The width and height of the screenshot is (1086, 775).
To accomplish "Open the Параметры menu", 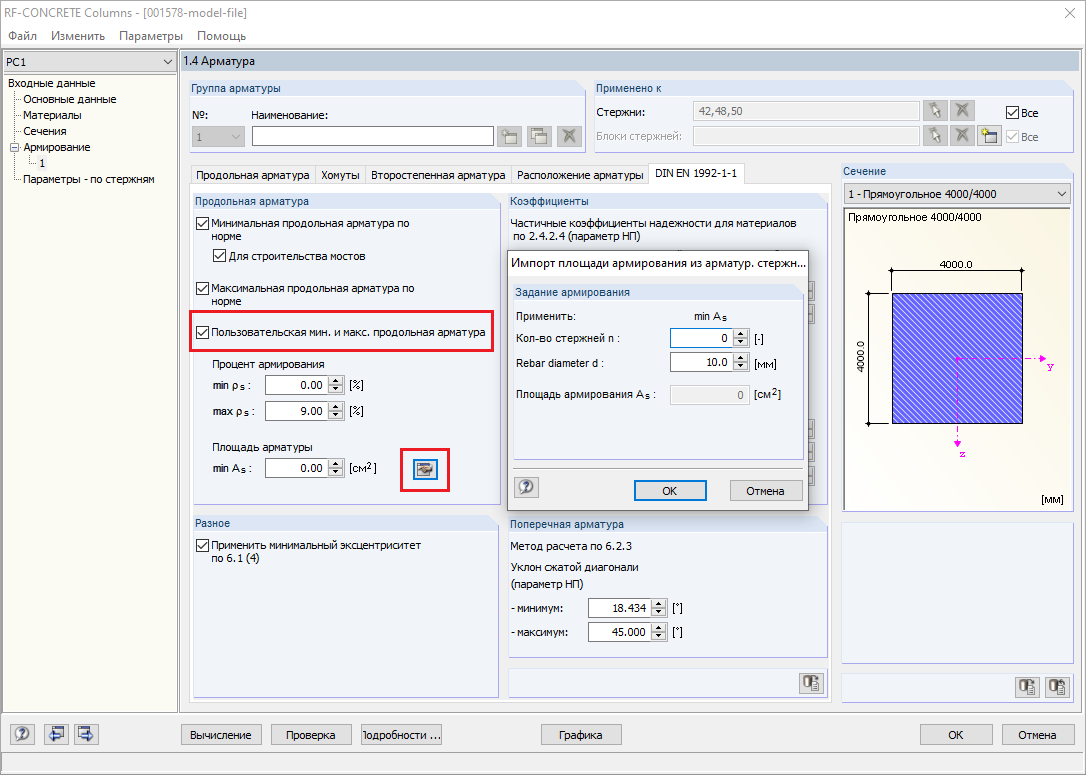I will [151, 36].
